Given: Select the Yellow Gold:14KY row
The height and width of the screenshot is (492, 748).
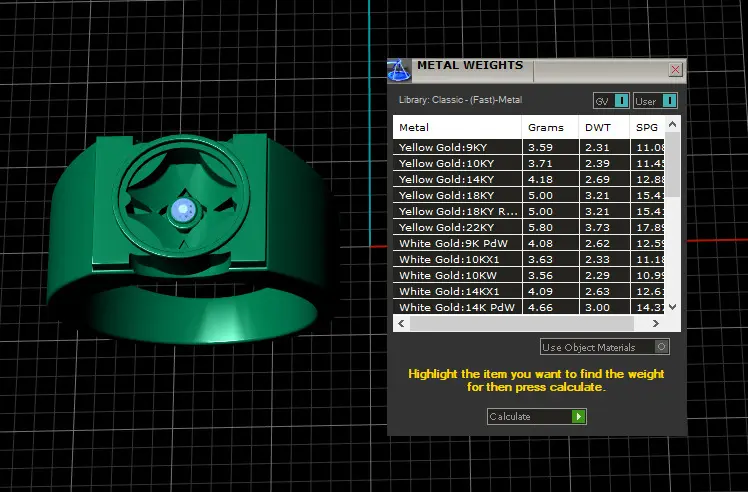Looking at the screenshot, I should click(529, 179).
